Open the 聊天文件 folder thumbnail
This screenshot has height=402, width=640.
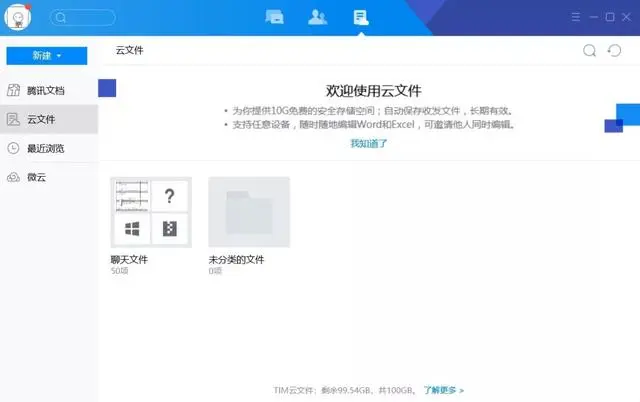pos(151,212)
